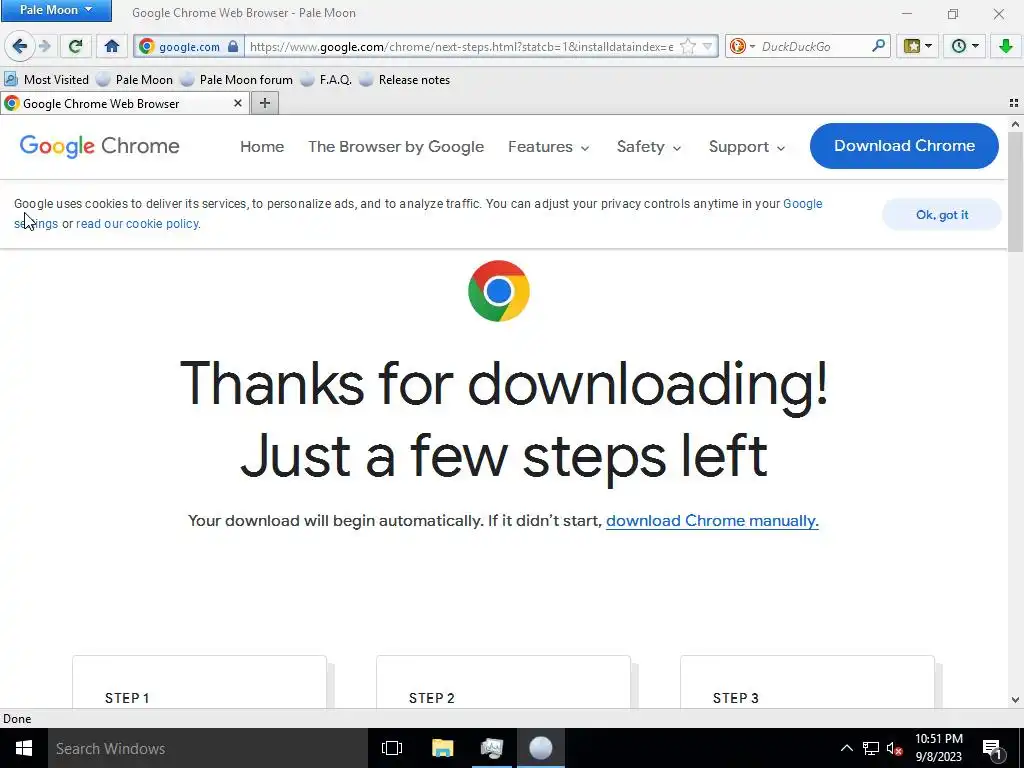Open the Pale Moon taskbar icon
The height and width of the screenshot is (768, 1024).
pyautogui.click(x=541, y=748)
